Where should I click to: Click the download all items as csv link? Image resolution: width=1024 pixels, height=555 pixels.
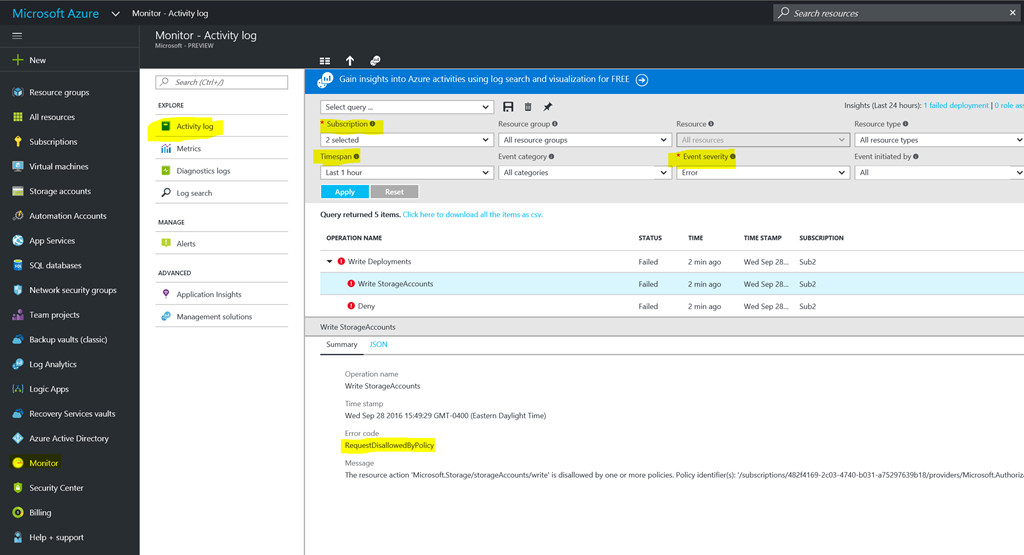click(x=473, y=215)
